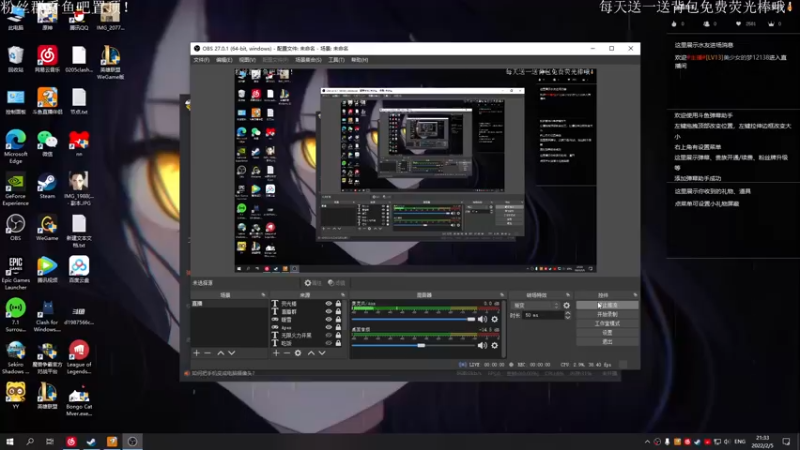800x450 pixels.
Task: Open the 视图(V) menu in OBS
Action: click(247, 60)
